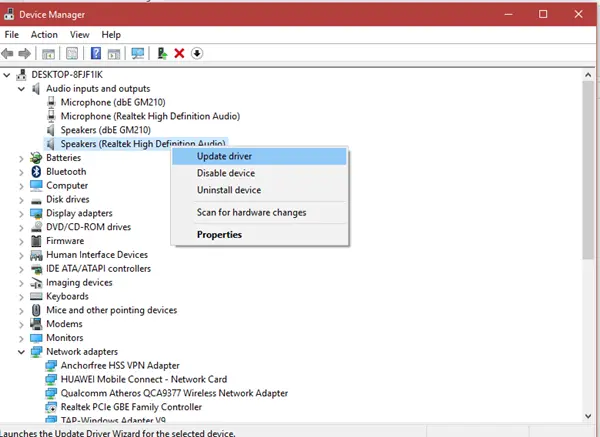Click the red X Uninstall device icon

(179, 53)
